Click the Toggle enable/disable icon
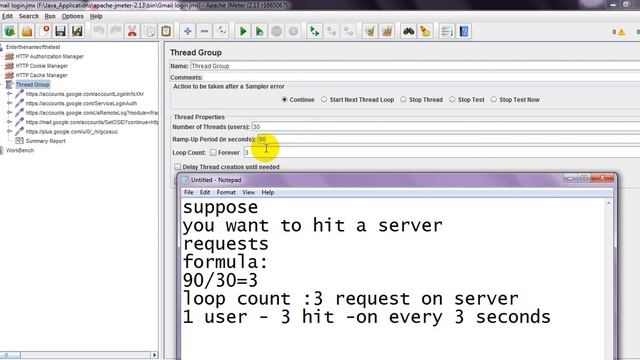The image size is (640, 360). pyautogui.click(x=221, y=31)
